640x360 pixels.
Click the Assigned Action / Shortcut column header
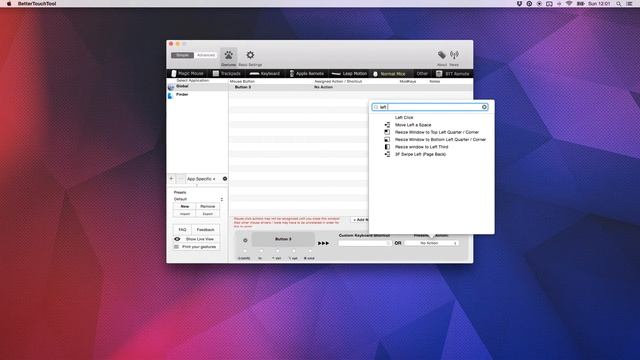[x=338, y=82]
